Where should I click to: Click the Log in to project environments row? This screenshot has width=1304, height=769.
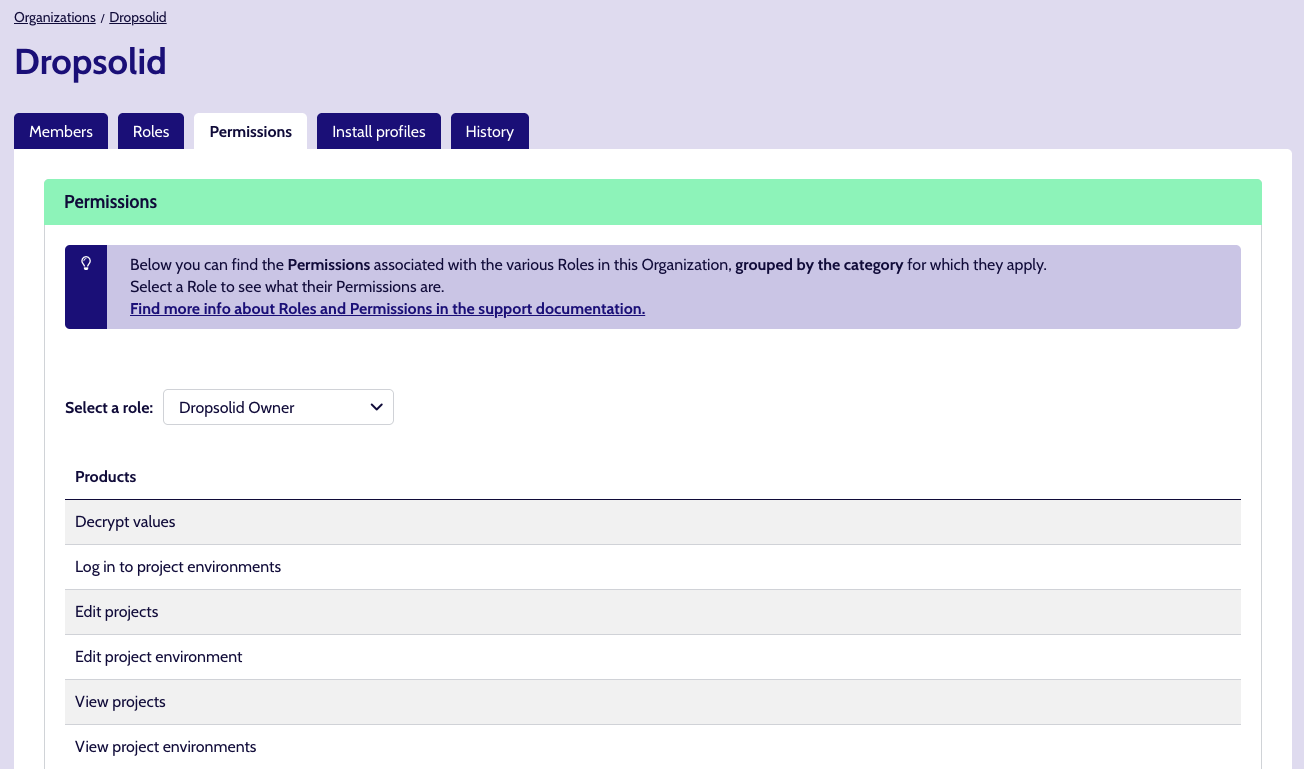653,567
